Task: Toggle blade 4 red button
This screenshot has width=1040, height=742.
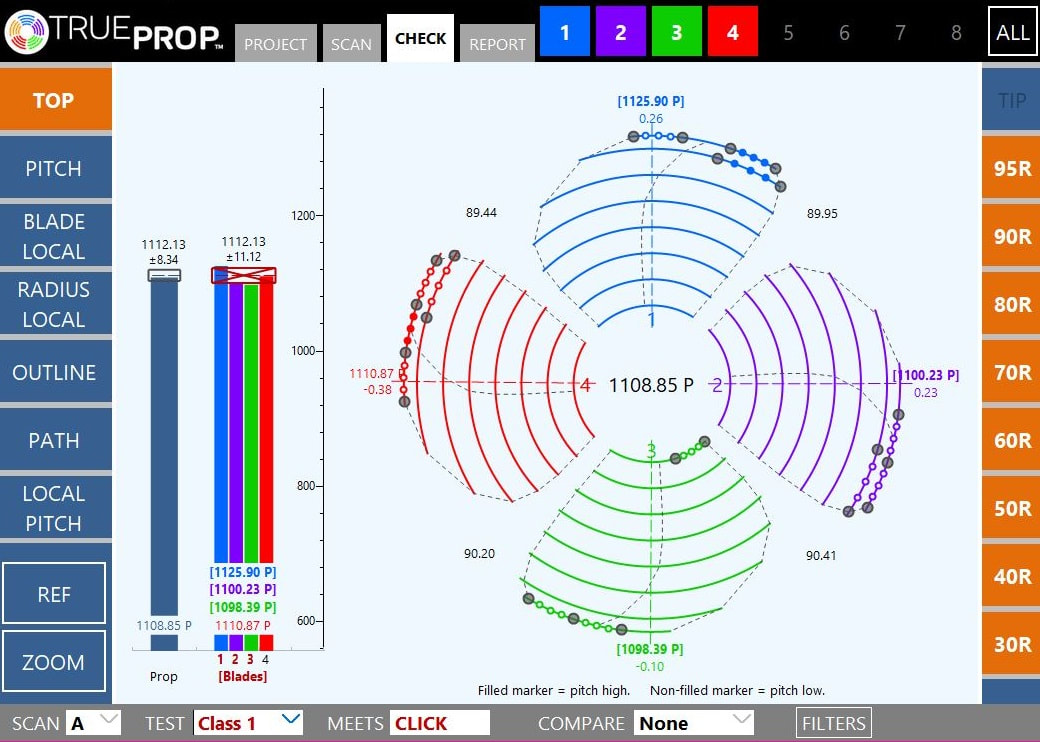Action: (x=733, y=32)
